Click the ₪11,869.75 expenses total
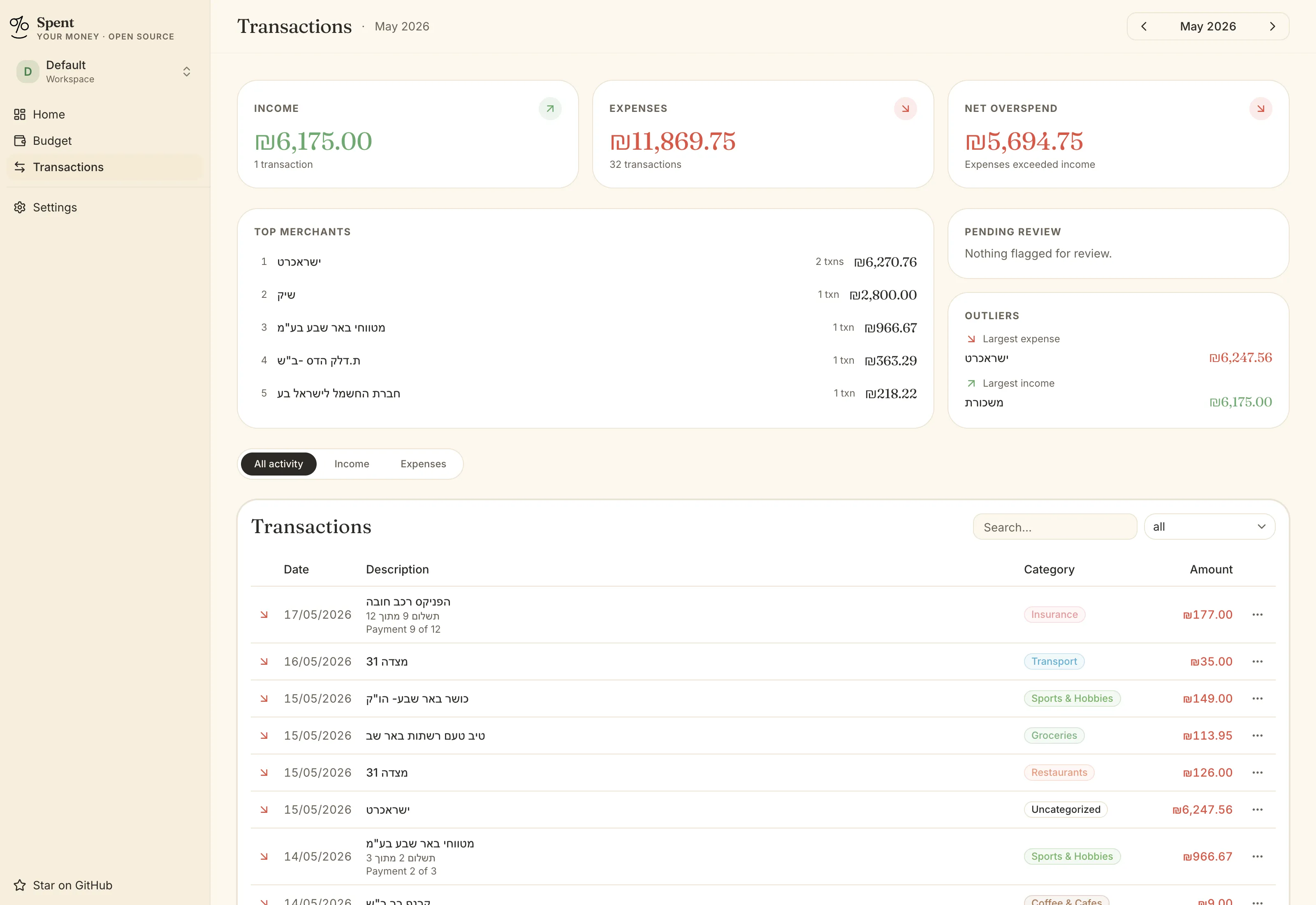The image size is (1316, 905). 672,141
